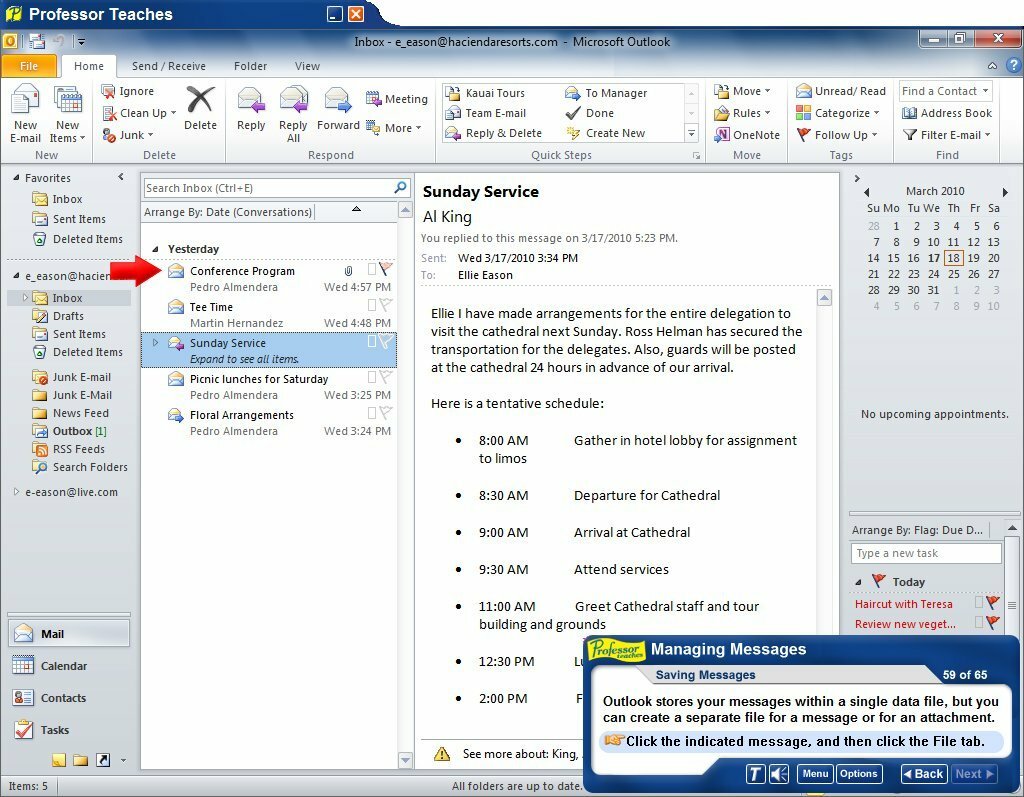
Task: Toggle the flag on Tee Time message
Action: [x=386, y=304]
